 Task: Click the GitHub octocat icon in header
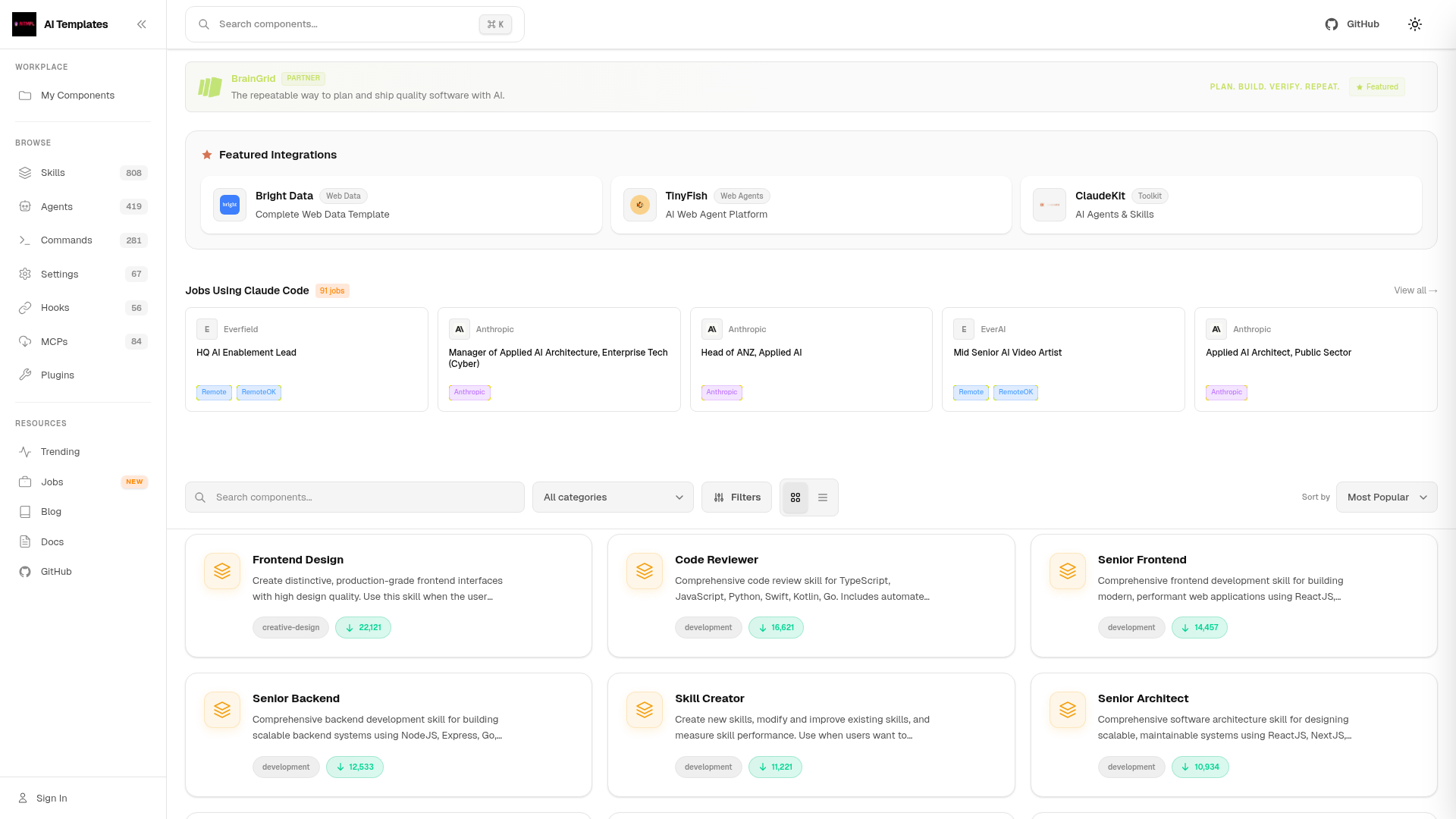pos(1332,24)
